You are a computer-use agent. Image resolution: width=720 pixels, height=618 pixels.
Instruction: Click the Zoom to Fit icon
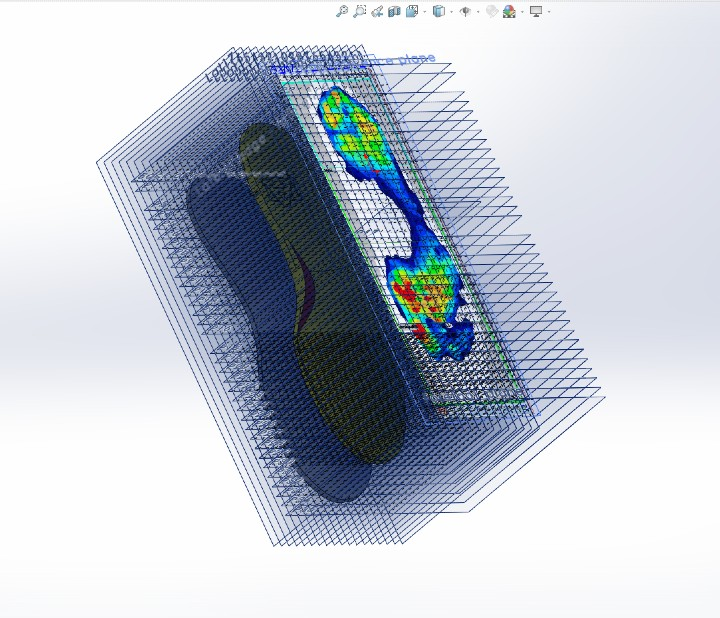click(x=341, y=11)
